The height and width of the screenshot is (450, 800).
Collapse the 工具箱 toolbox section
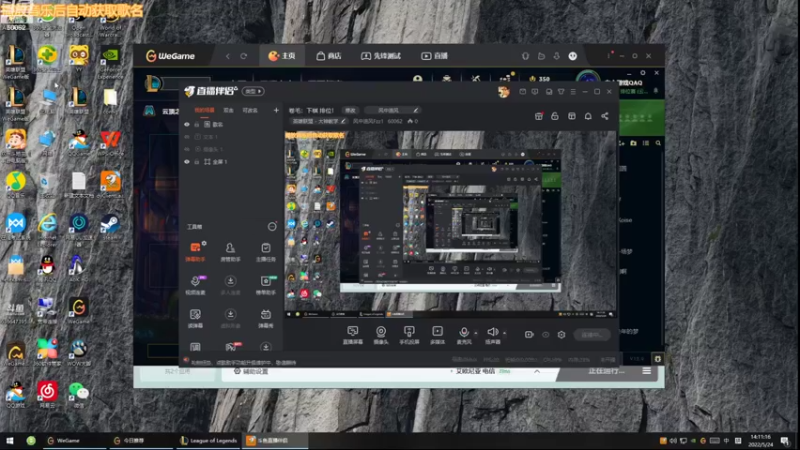pyautogui.click(x=272, y=227)
